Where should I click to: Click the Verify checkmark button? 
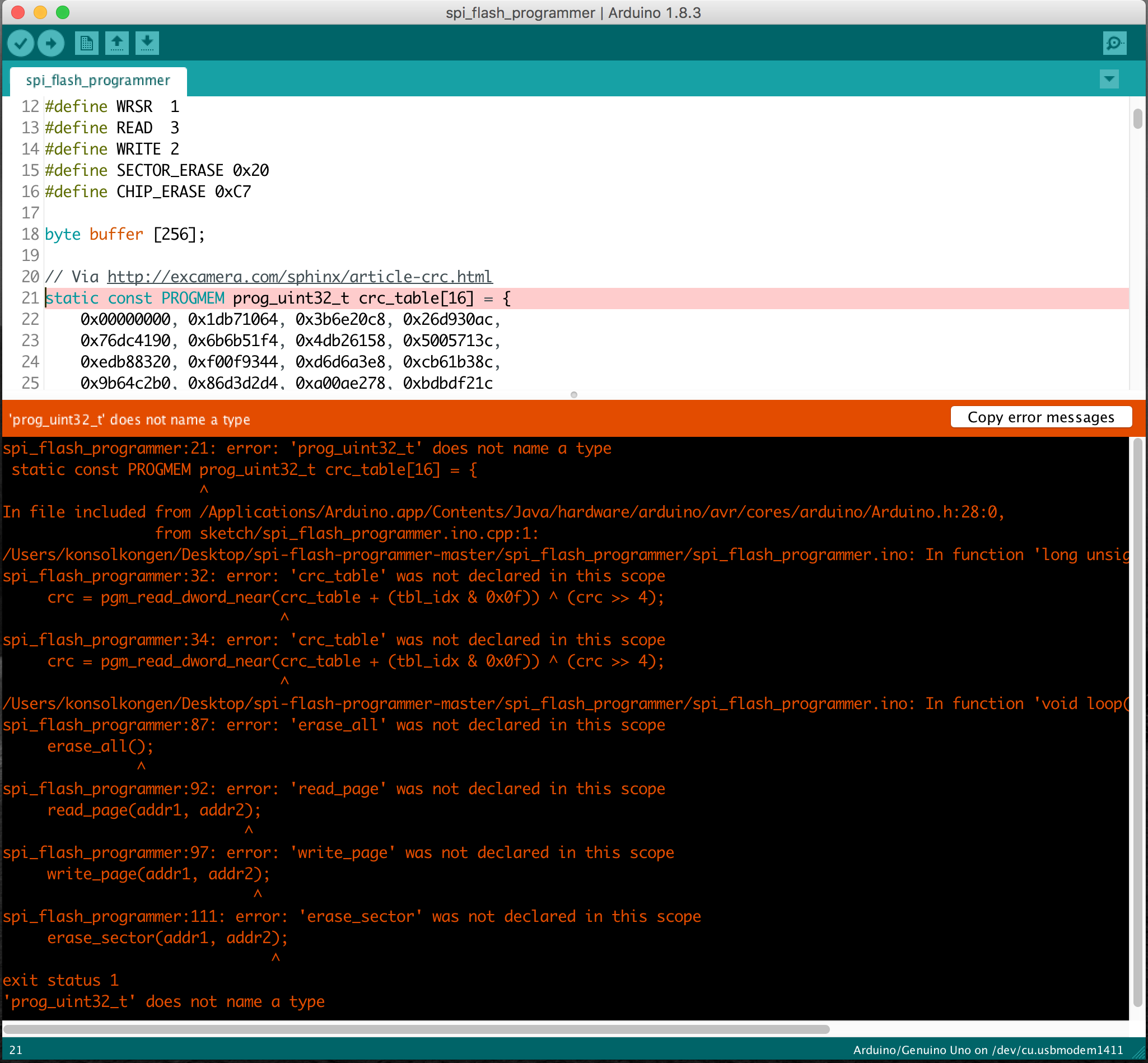click(21, 43)
